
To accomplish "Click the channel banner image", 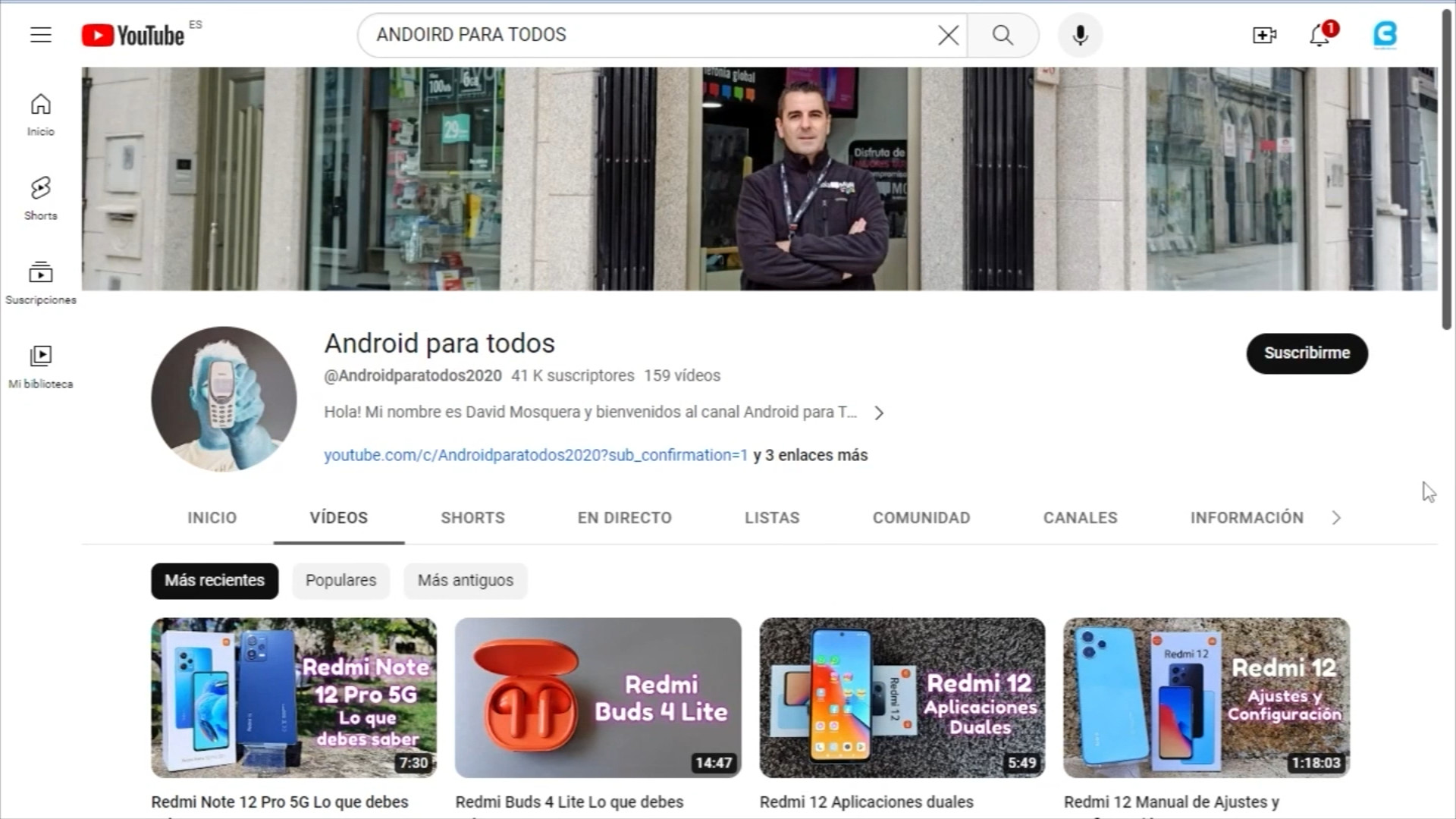I will pyautogui.click(x=759, y=179).
